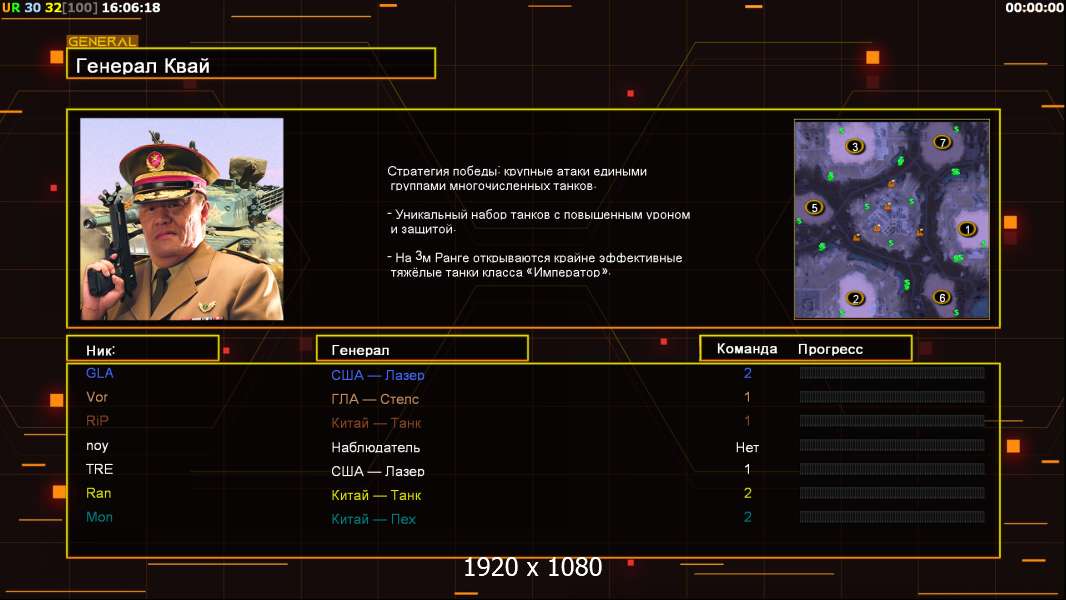Select the Ник column header
The width and height of the screenshot is (1066, 600).
click(x=142, y=349)
